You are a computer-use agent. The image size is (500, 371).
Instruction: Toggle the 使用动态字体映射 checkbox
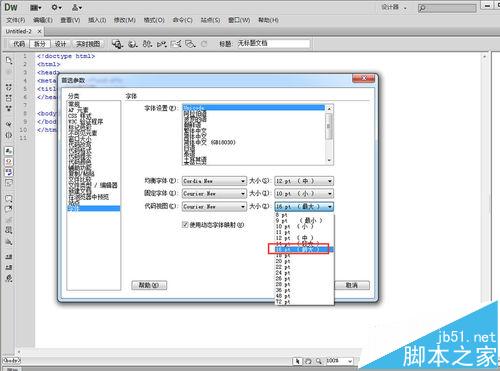click(x=185, y=225)
